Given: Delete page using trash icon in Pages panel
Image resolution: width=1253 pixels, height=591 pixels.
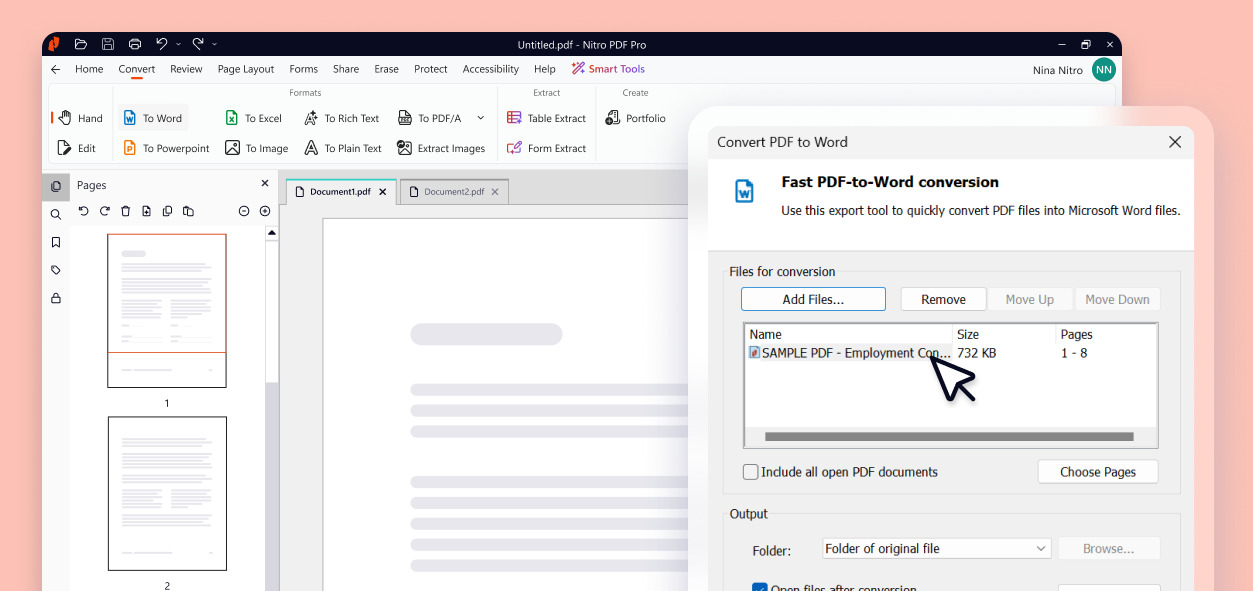Looking at the screenshot, I should 125,211.
